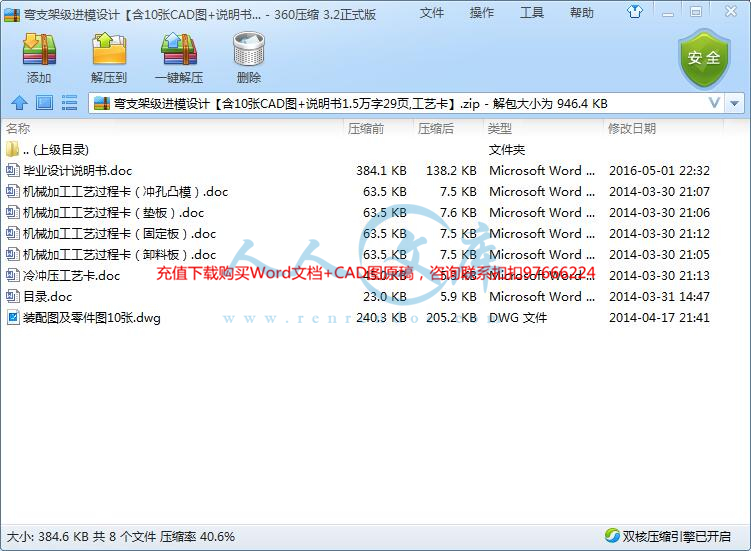Click 双核压缩引擎已开启 status text
751x551 pixels.
(x=677, y=536)
